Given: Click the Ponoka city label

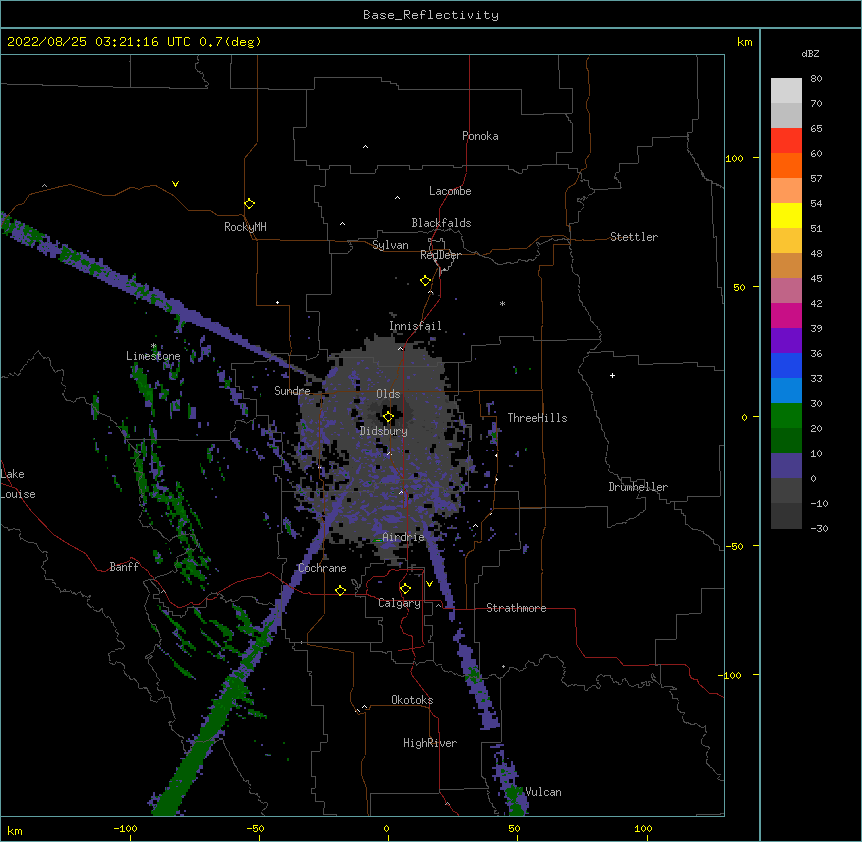Looking at the screenshot, I should click(480, 136).
